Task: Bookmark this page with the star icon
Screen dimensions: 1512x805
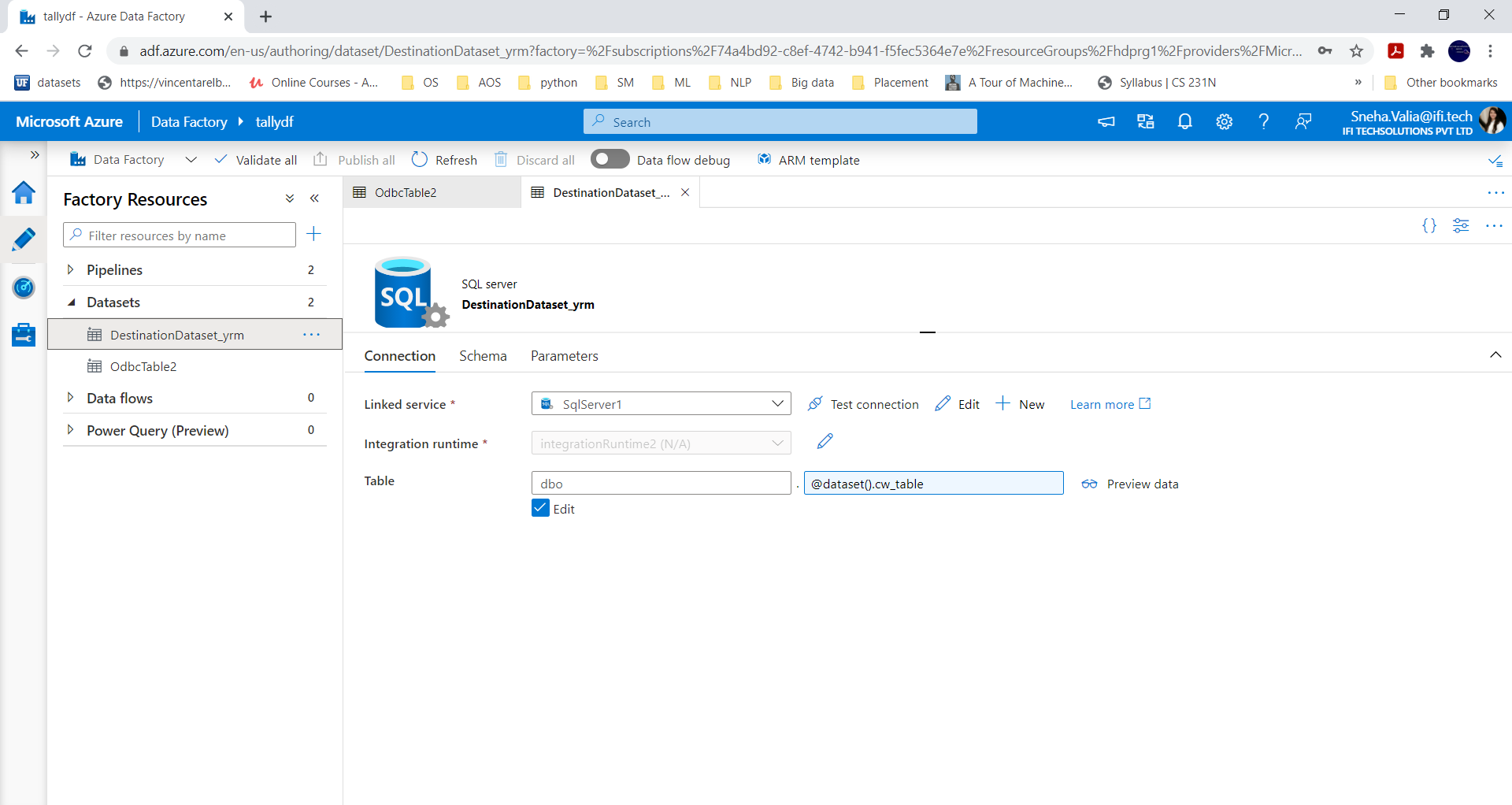Action: 1356,51
